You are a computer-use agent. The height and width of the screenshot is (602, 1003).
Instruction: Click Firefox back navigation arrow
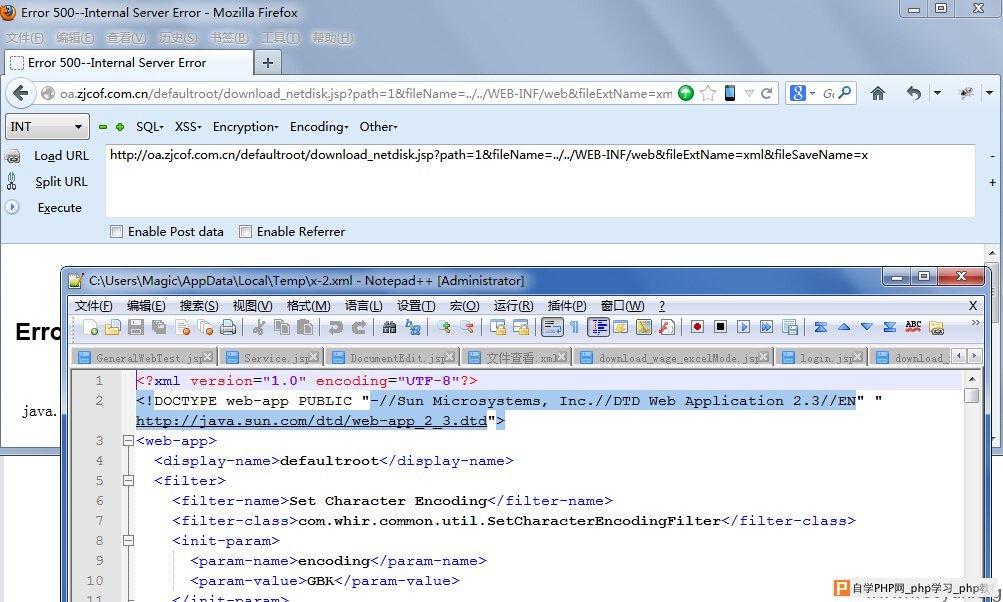[20, 93]
